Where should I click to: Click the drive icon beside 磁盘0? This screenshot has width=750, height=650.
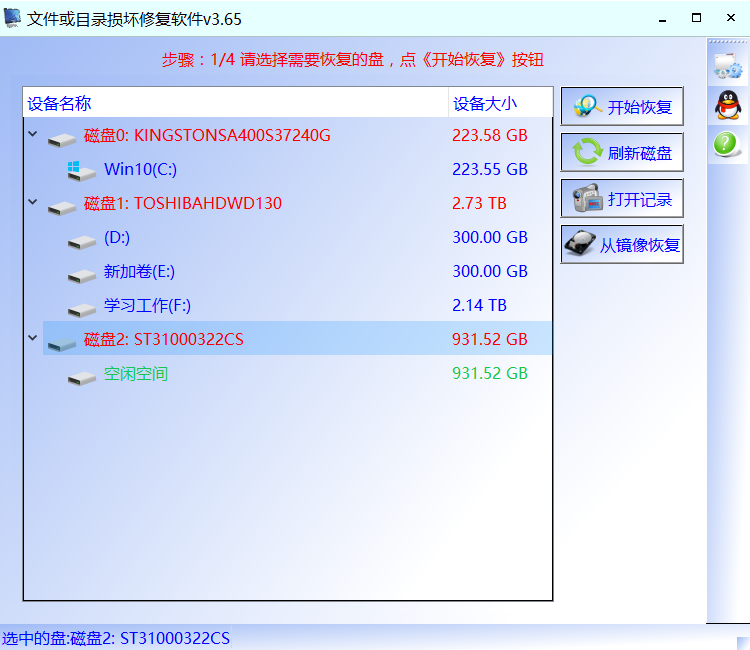click(62, 140)
